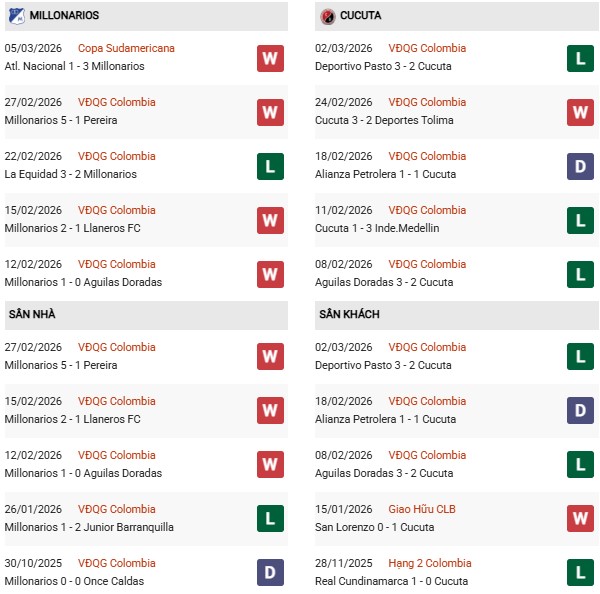
Task: Click the W badge for San Lorenzo match
Action: point(581,518)
